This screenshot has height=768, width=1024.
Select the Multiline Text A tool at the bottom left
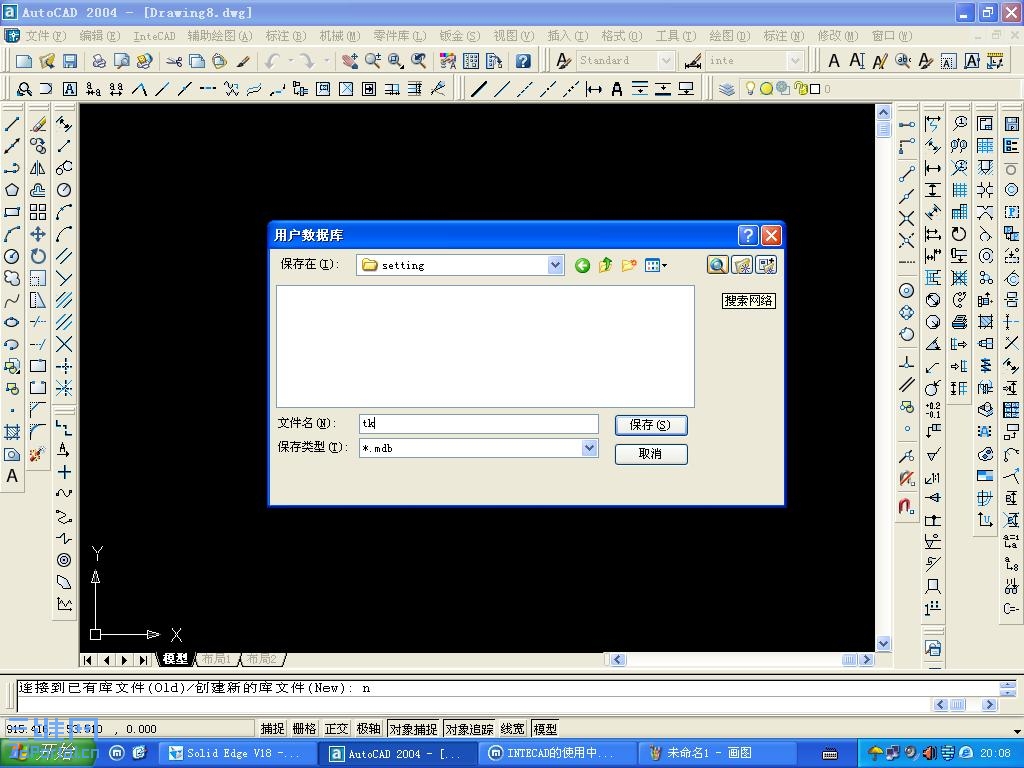point(12,477)
